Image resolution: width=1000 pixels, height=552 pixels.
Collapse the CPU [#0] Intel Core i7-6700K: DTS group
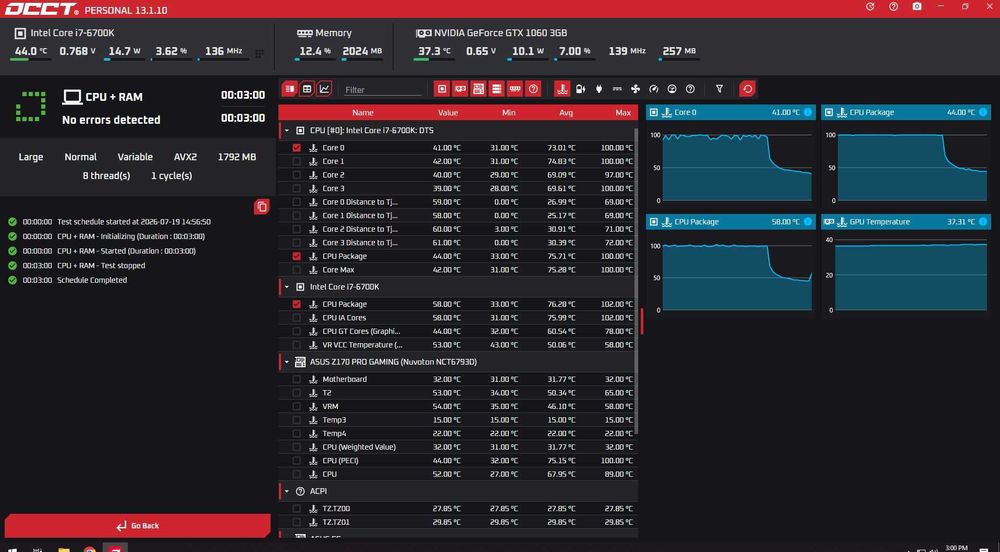(286, 131)
